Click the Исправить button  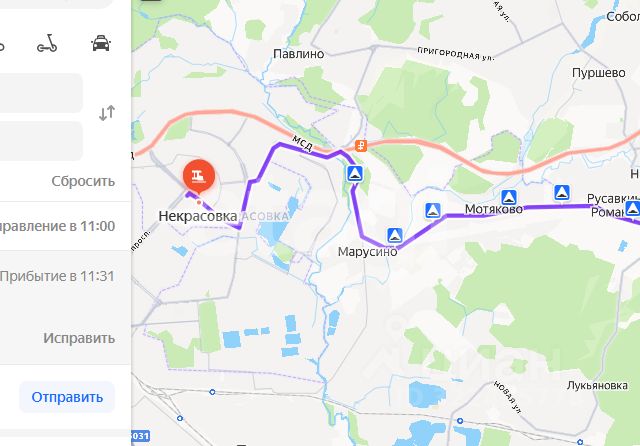[79, 338]
